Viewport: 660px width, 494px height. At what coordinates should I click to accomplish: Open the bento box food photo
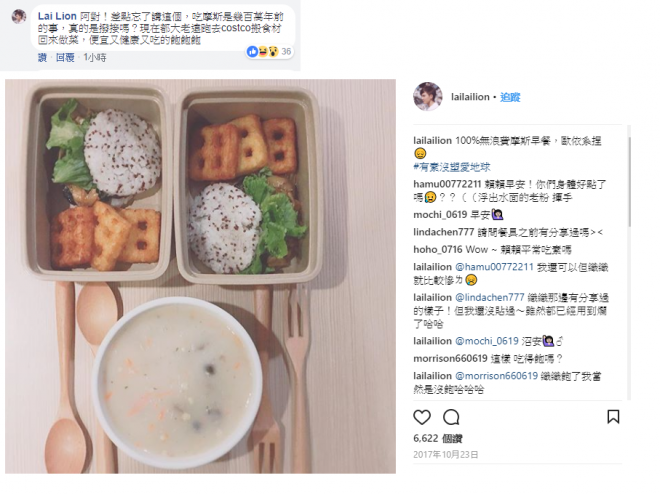coord(200,276)
